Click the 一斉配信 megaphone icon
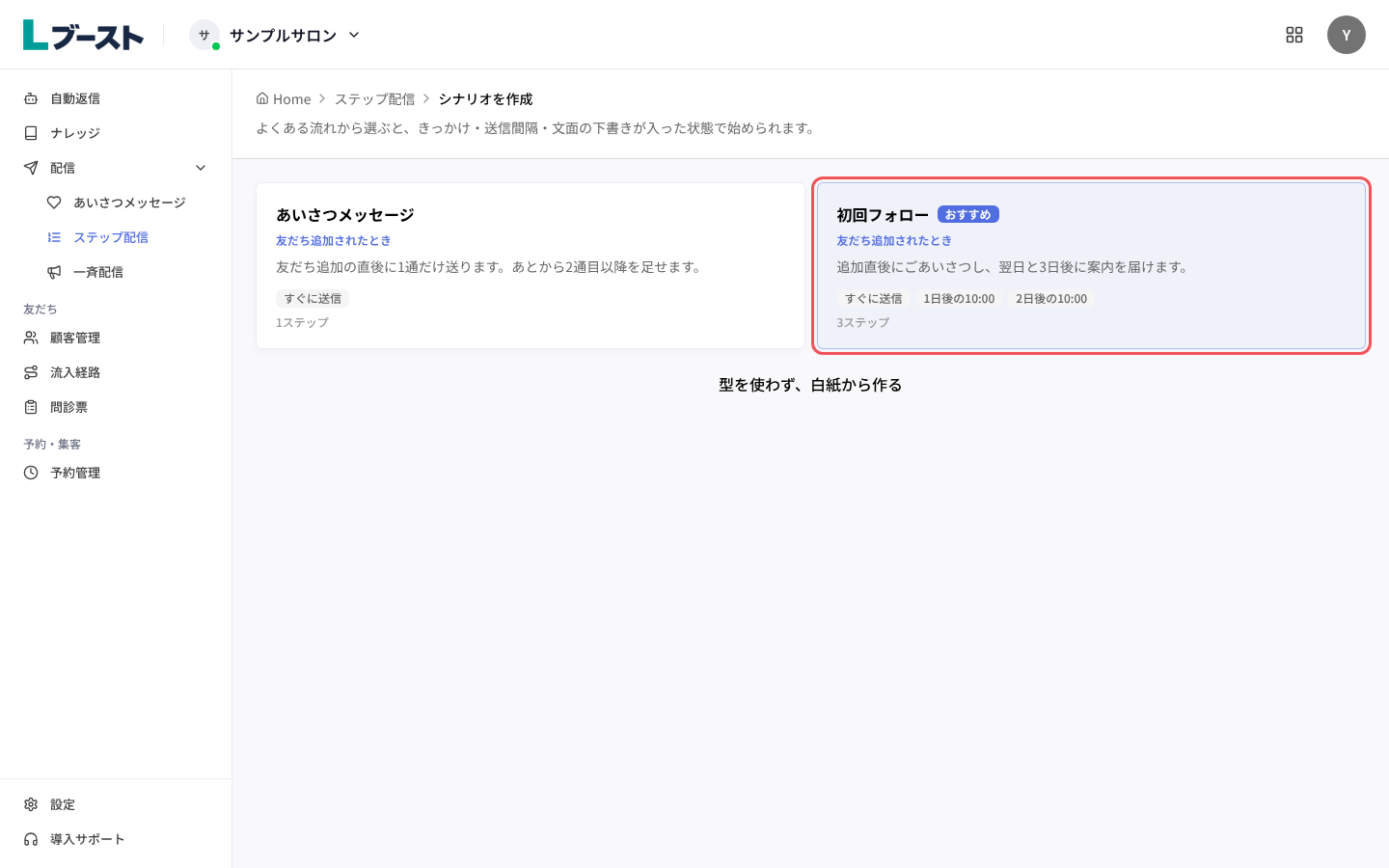Viewport: 1389px width, 868px height. point(54,272)
